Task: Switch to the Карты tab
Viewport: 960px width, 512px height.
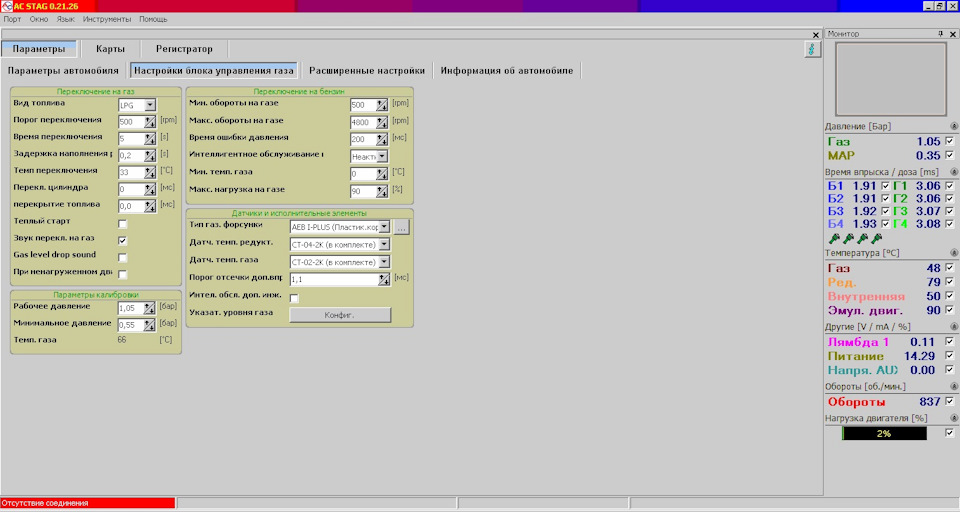Action: point(110,49)
